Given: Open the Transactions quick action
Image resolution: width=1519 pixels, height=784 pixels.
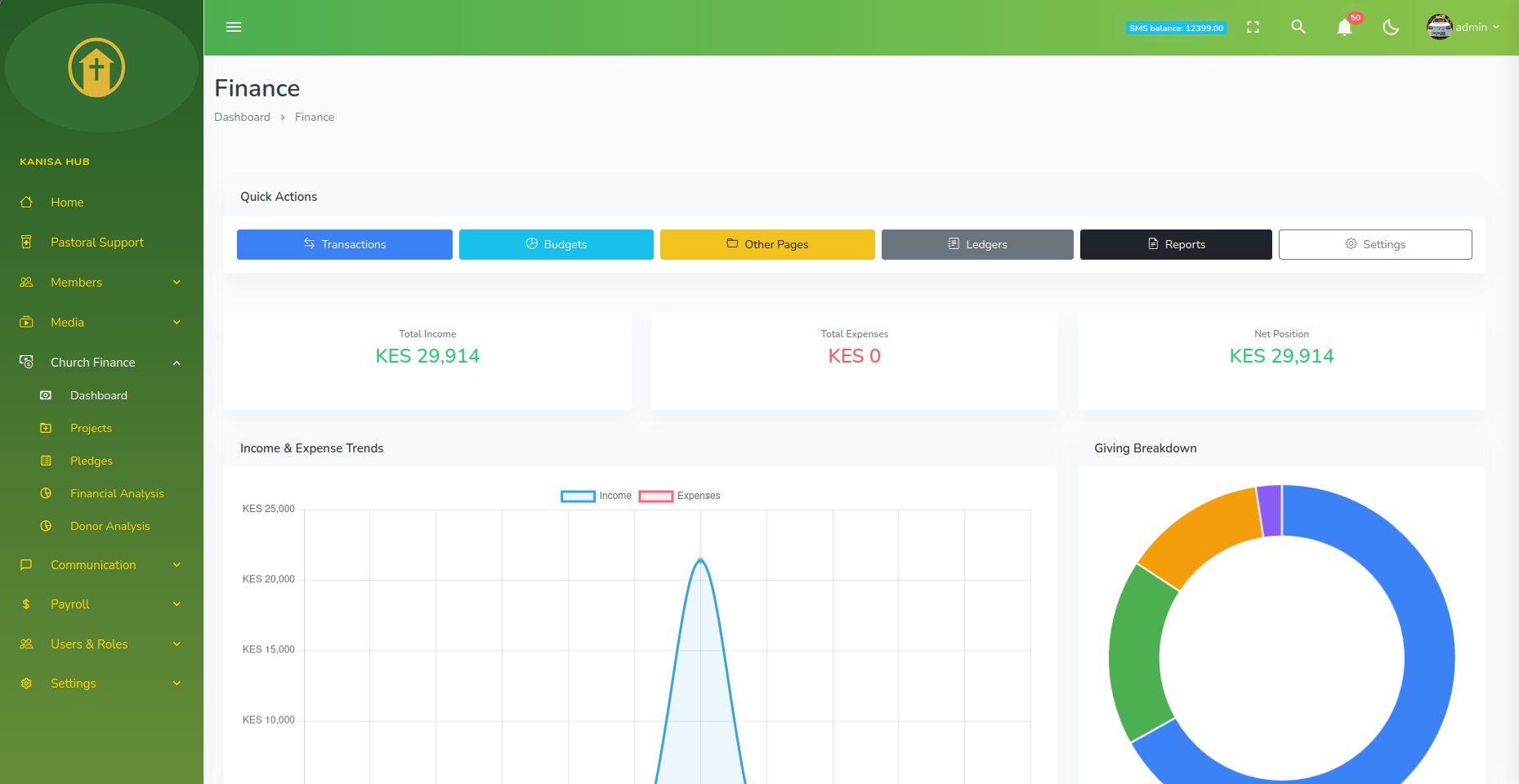Looking at the screenshot, I should coord(345,244).
